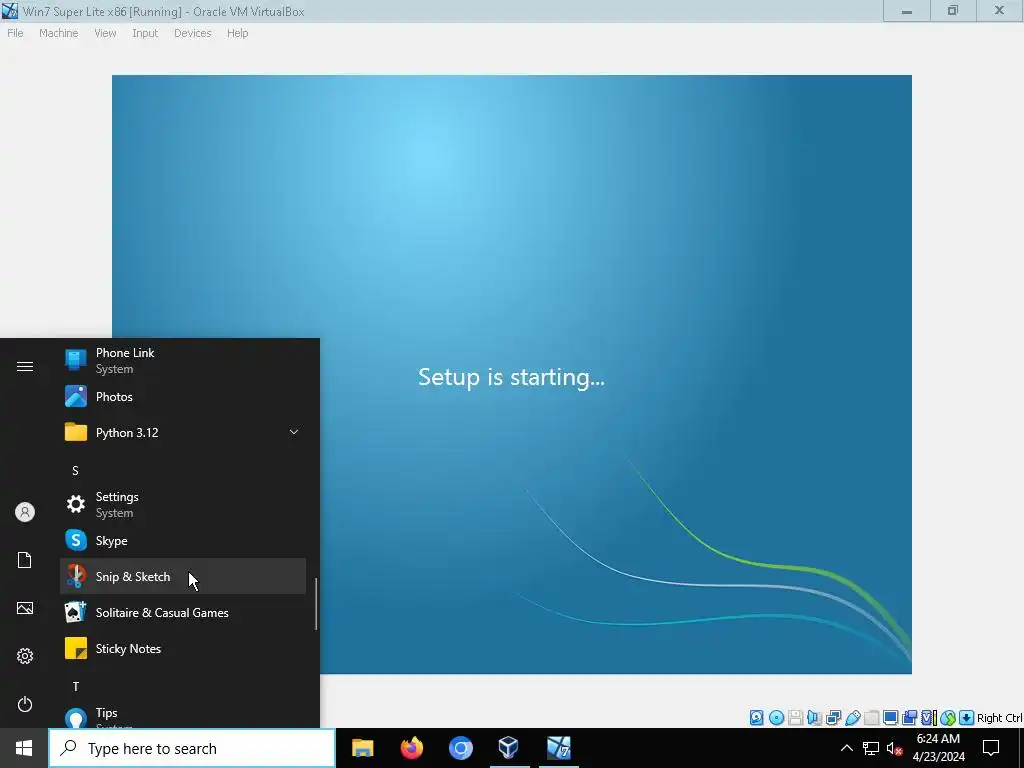Open the File menu in VirtualBox
The height and width of the screenshot is (768, 1024).
pos(15,33)
